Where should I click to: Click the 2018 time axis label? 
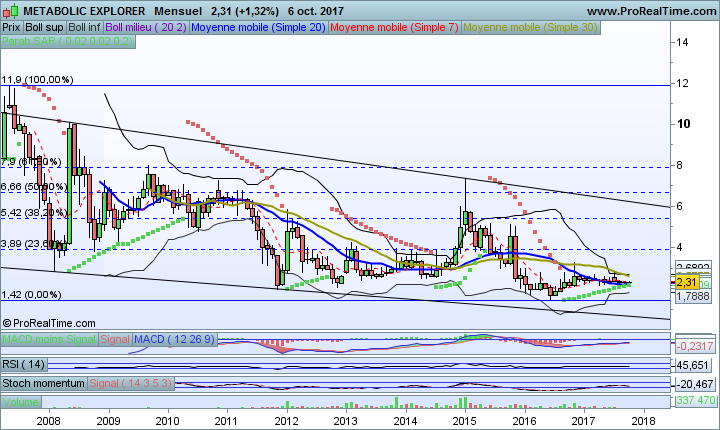click(x=643, y=421)
